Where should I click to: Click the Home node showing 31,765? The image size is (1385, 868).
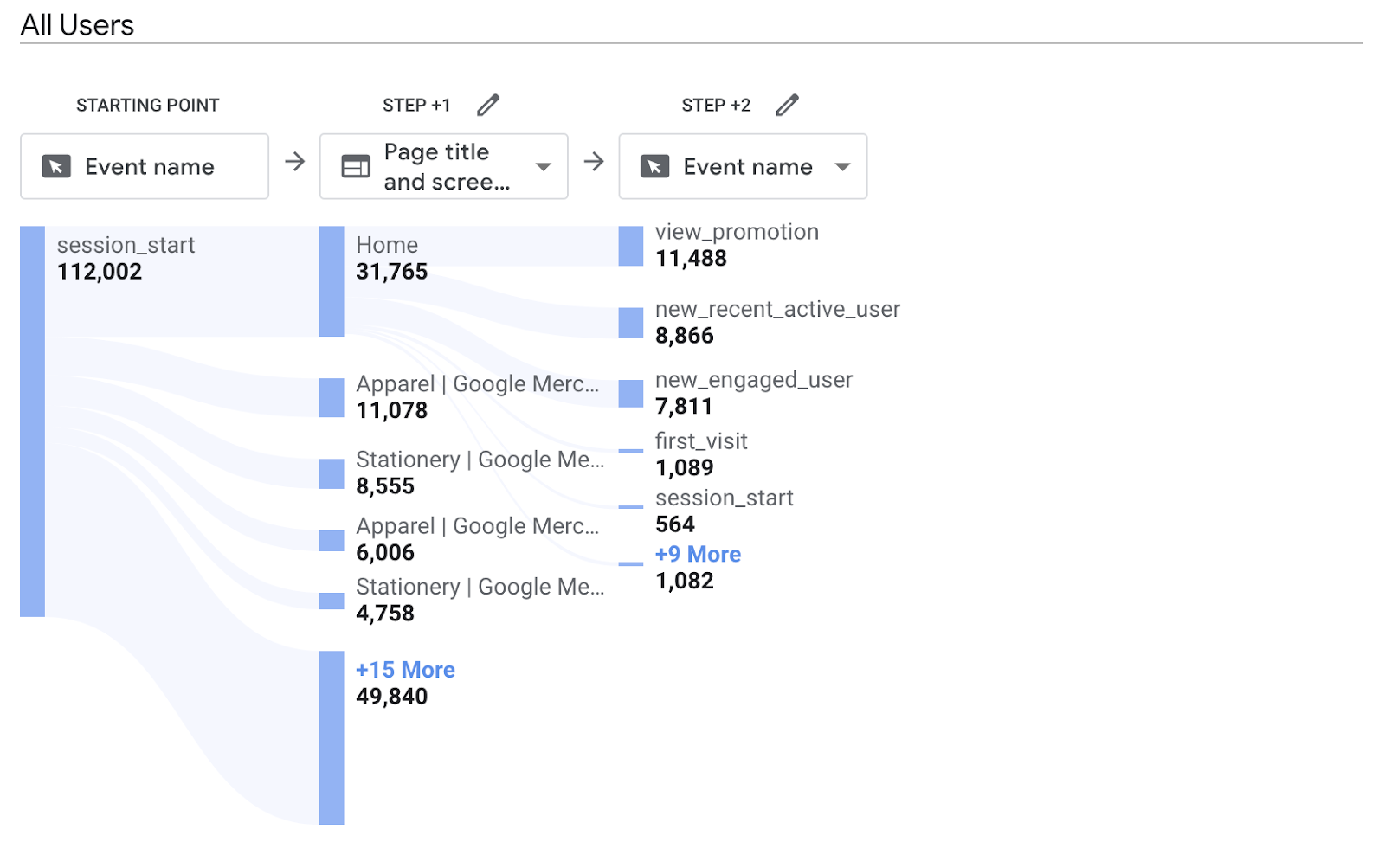(332, 281)
